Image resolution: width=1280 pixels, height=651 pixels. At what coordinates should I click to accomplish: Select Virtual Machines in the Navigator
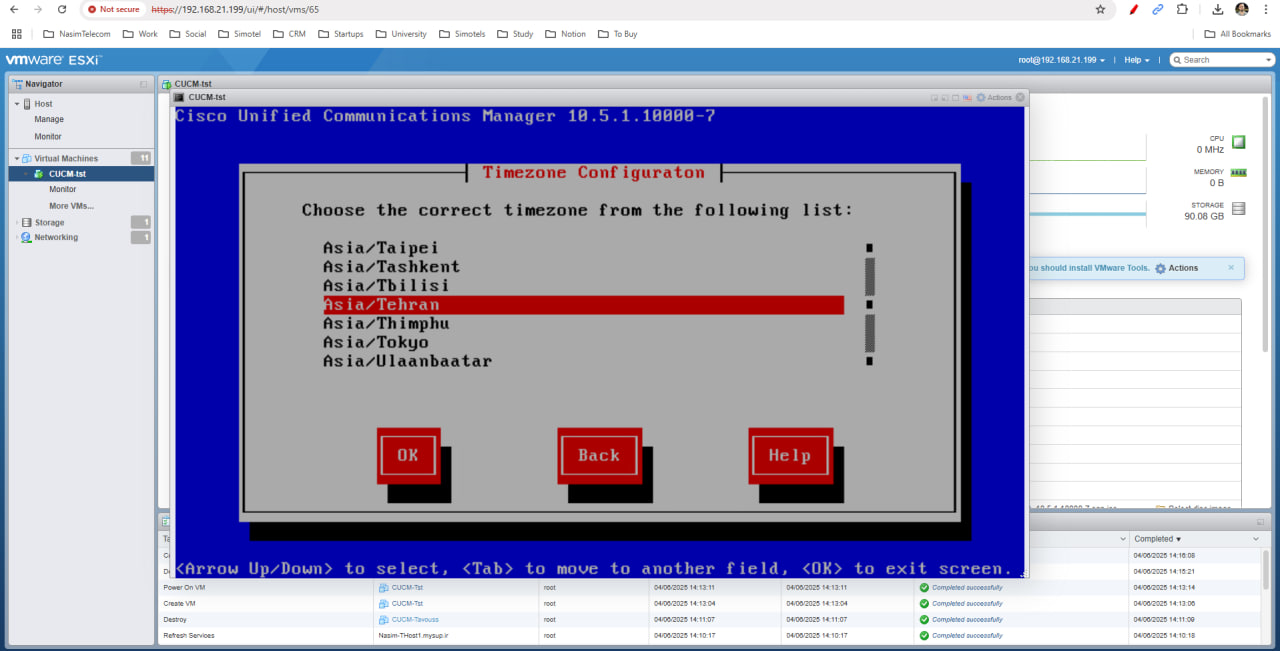[66, 158]
